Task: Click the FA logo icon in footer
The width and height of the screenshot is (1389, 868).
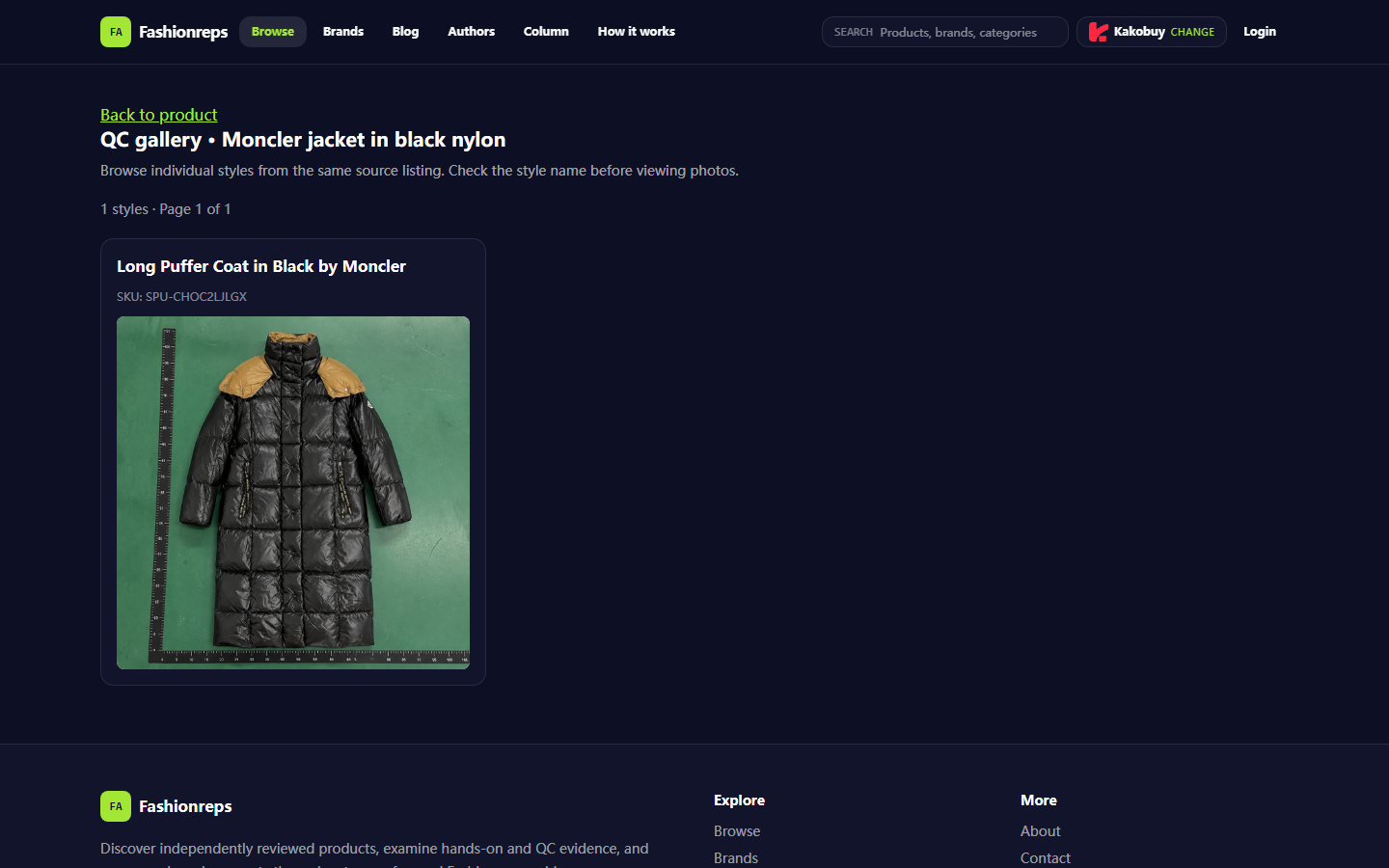Action: click(x=116, y=806)
